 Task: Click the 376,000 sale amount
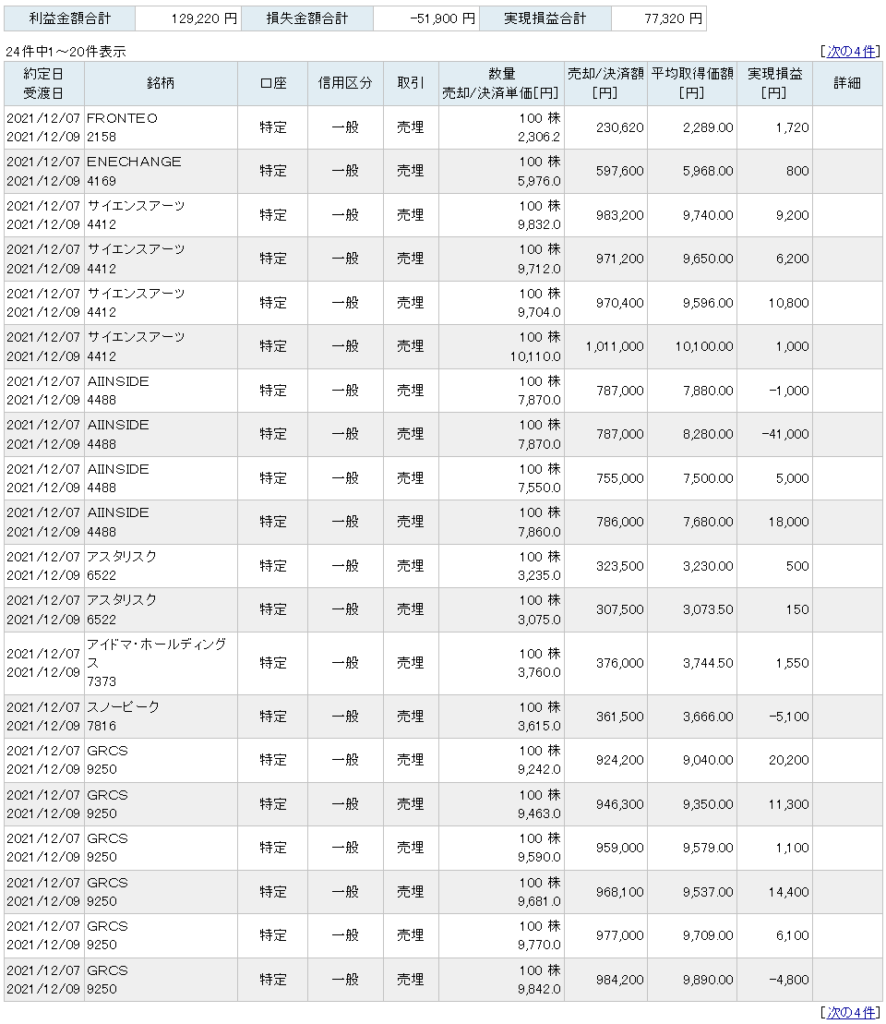tap(619, 663)
